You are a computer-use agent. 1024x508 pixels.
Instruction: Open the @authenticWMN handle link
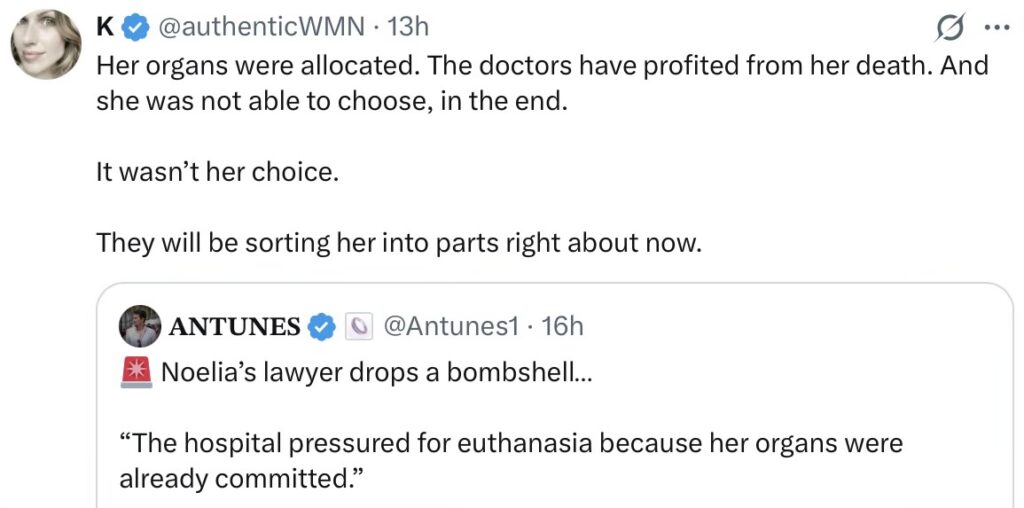click(259, 28)
